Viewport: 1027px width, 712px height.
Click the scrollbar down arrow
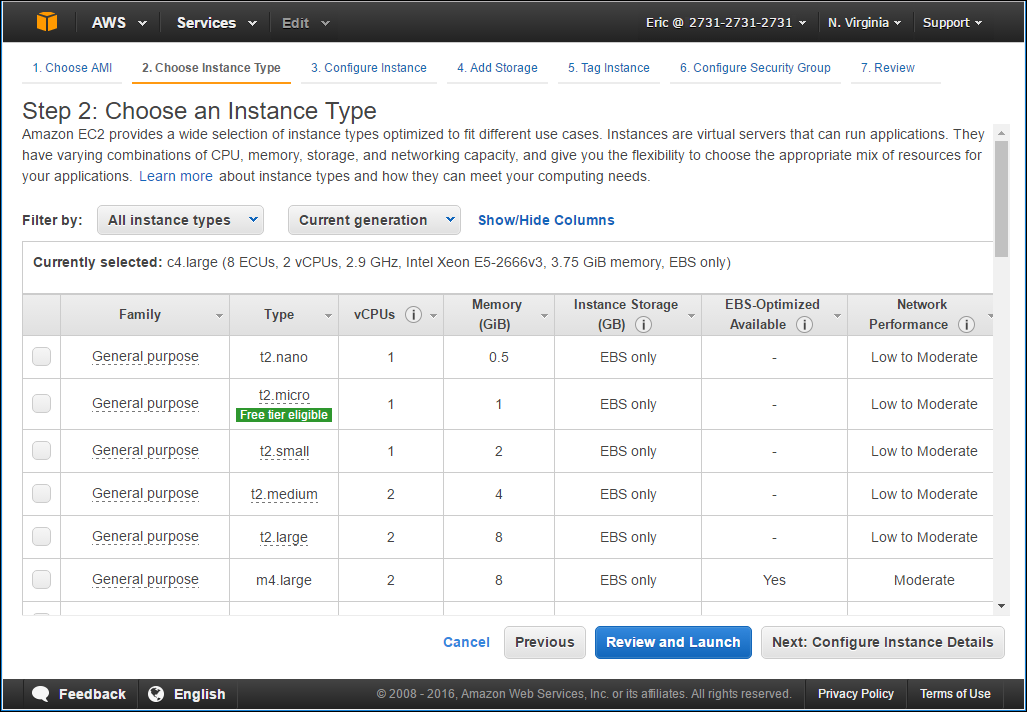[1001, 606]
